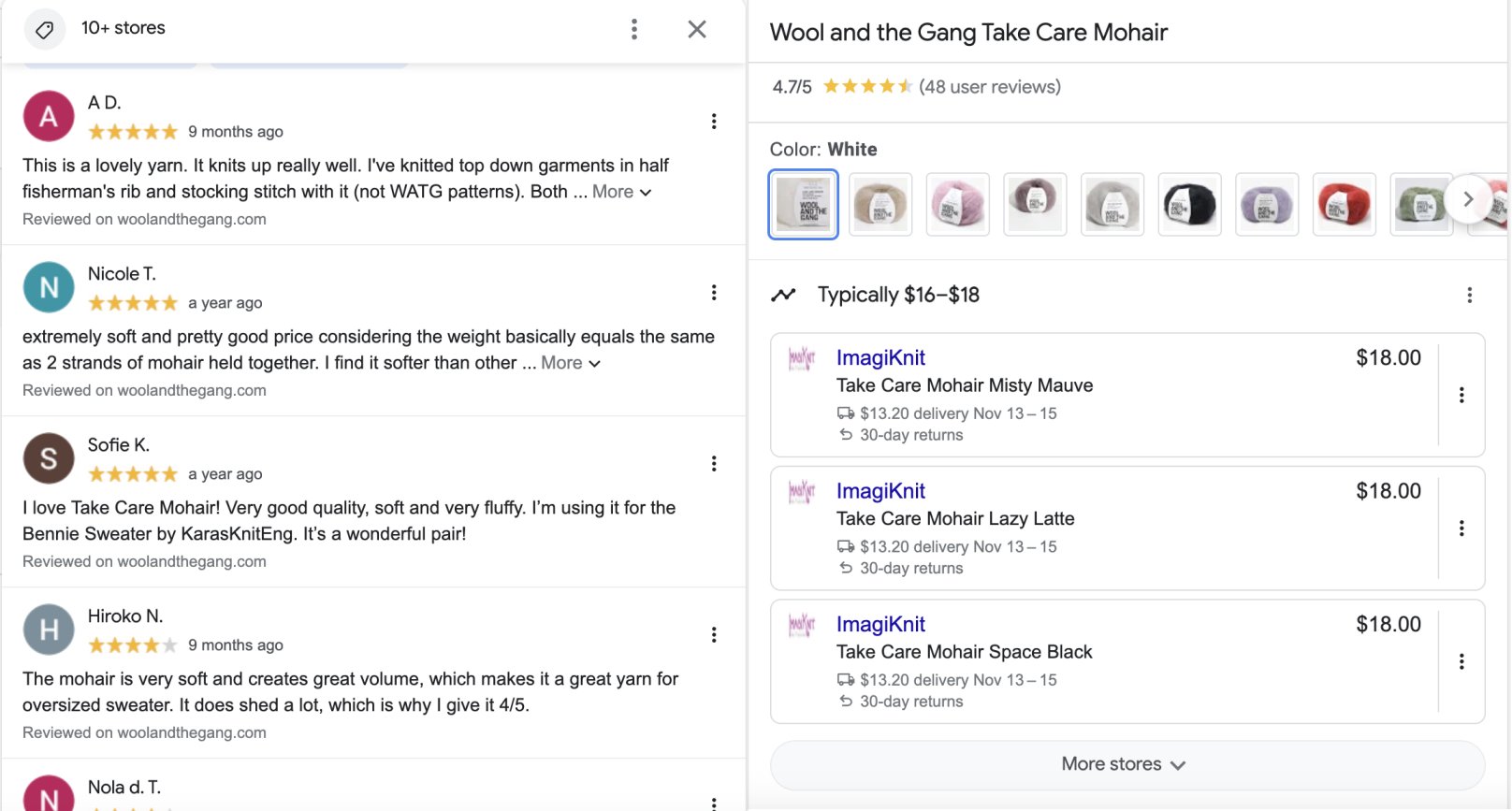The height and width of the screenshot is (811, 1512).
Task: Open options for Misty Mauve store listing
Action: [1461, 395]
